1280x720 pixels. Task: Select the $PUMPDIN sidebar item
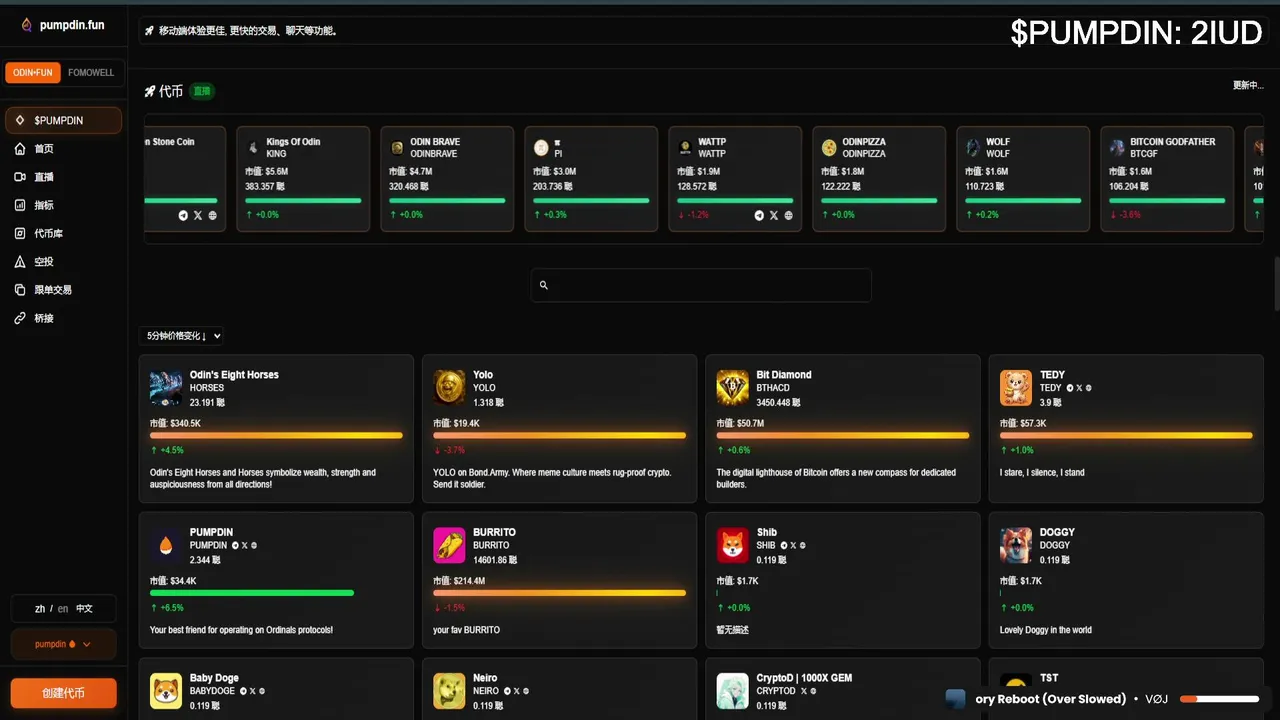point(64,120)
